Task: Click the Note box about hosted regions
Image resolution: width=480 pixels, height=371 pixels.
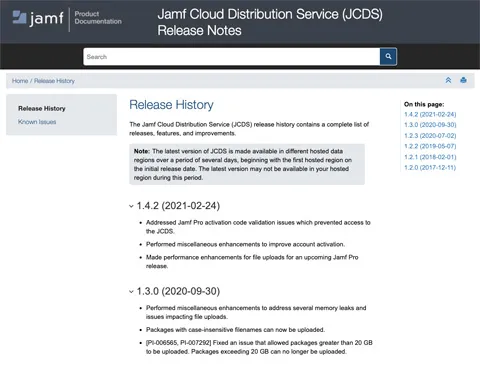Action: [x=247, y=164]
